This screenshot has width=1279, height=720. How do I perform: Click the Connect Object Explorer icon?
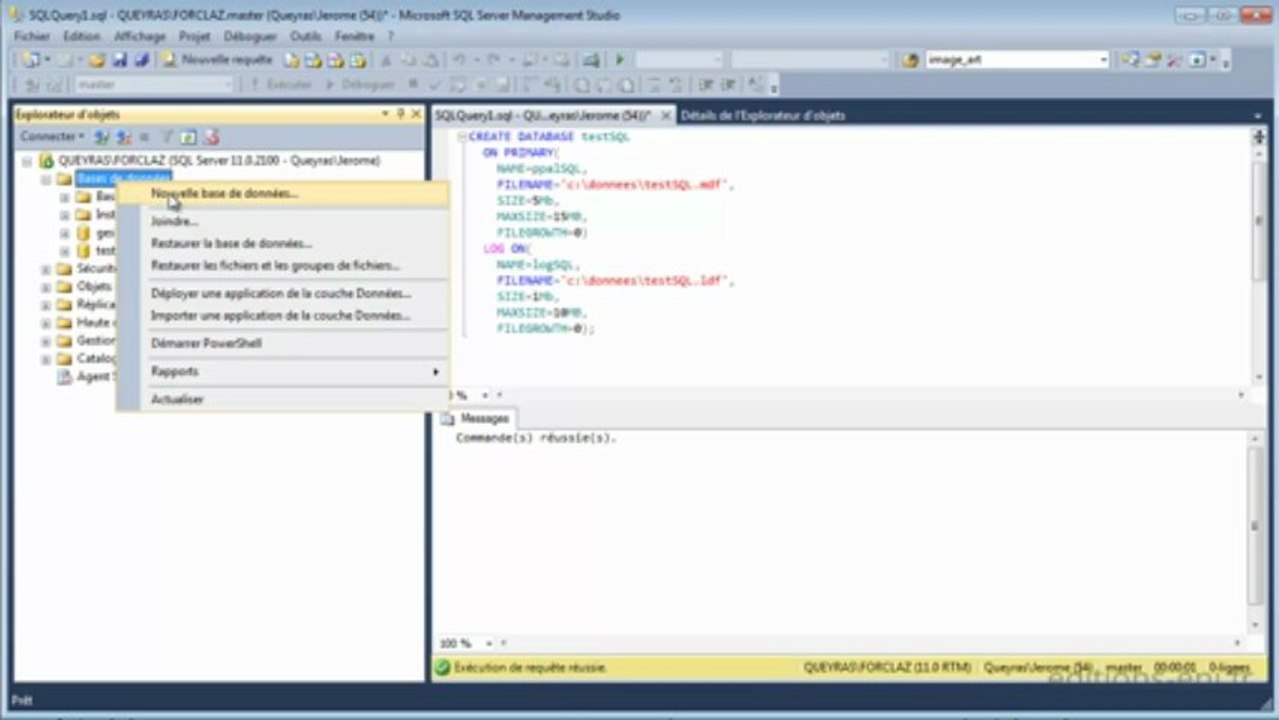tap(102, 137)
